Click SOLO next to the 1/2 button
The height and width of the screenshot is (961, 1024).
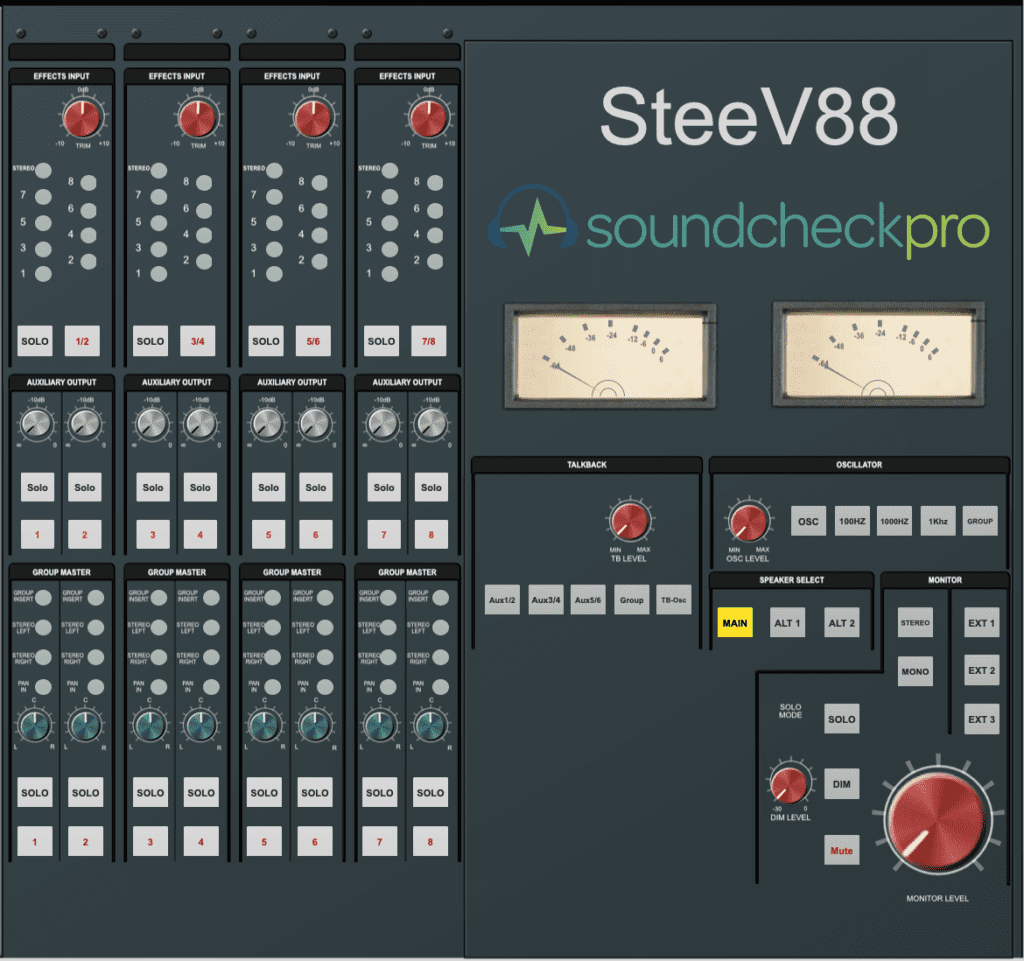(x=35, y=341)
